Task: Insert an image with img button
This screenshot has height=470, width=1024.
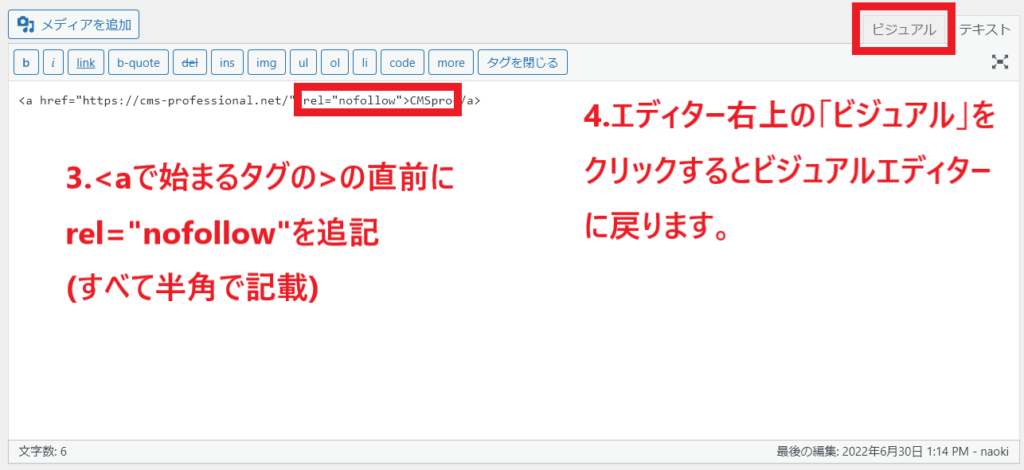Action: (266, 63)
